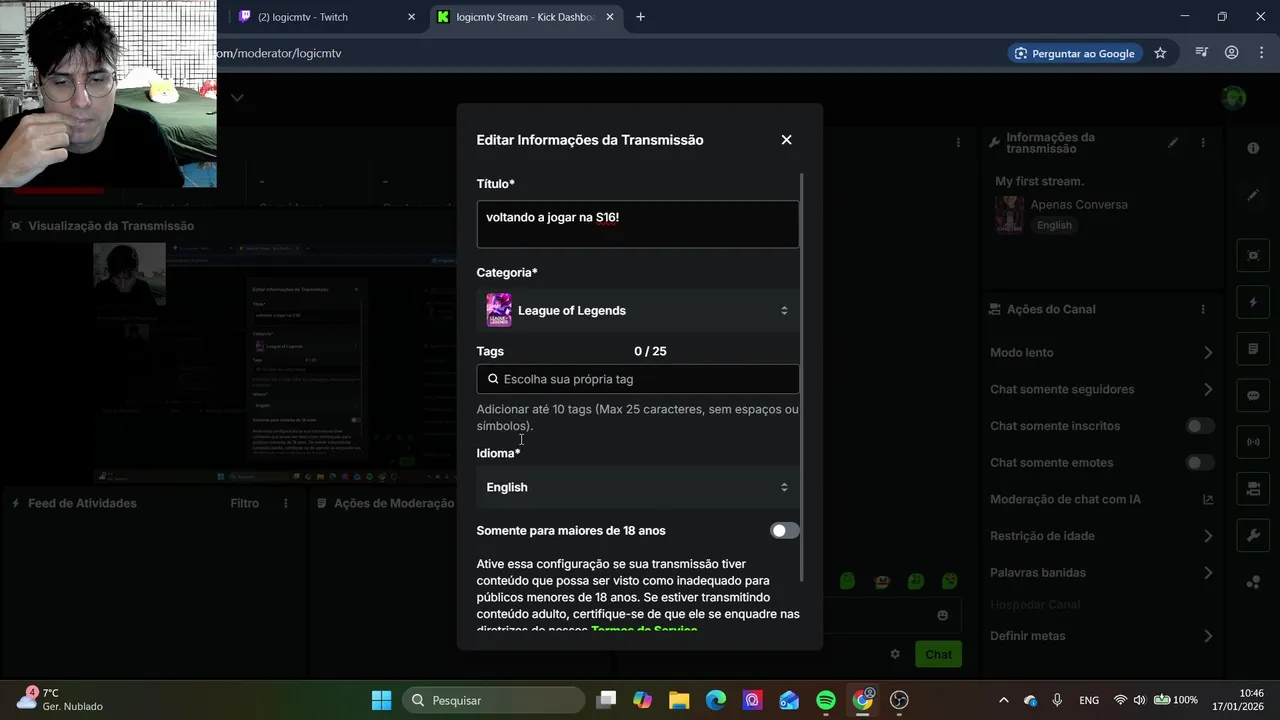1280x720 pixels.
Task: Toggle stream preview panel sidebar icon
Action: 1253,255
